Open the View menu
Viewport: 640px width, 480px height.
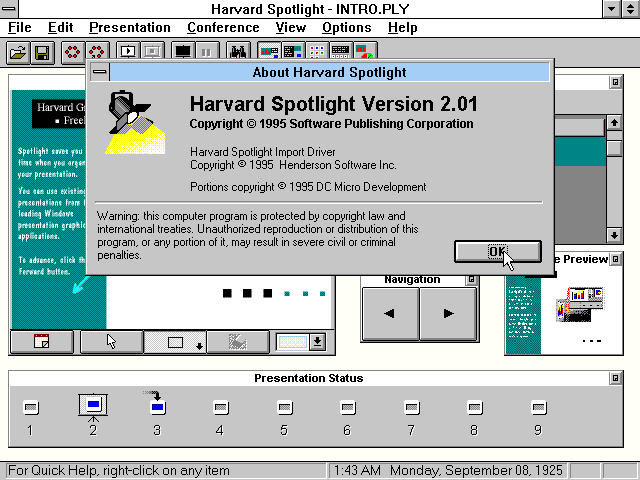point(291,27)
